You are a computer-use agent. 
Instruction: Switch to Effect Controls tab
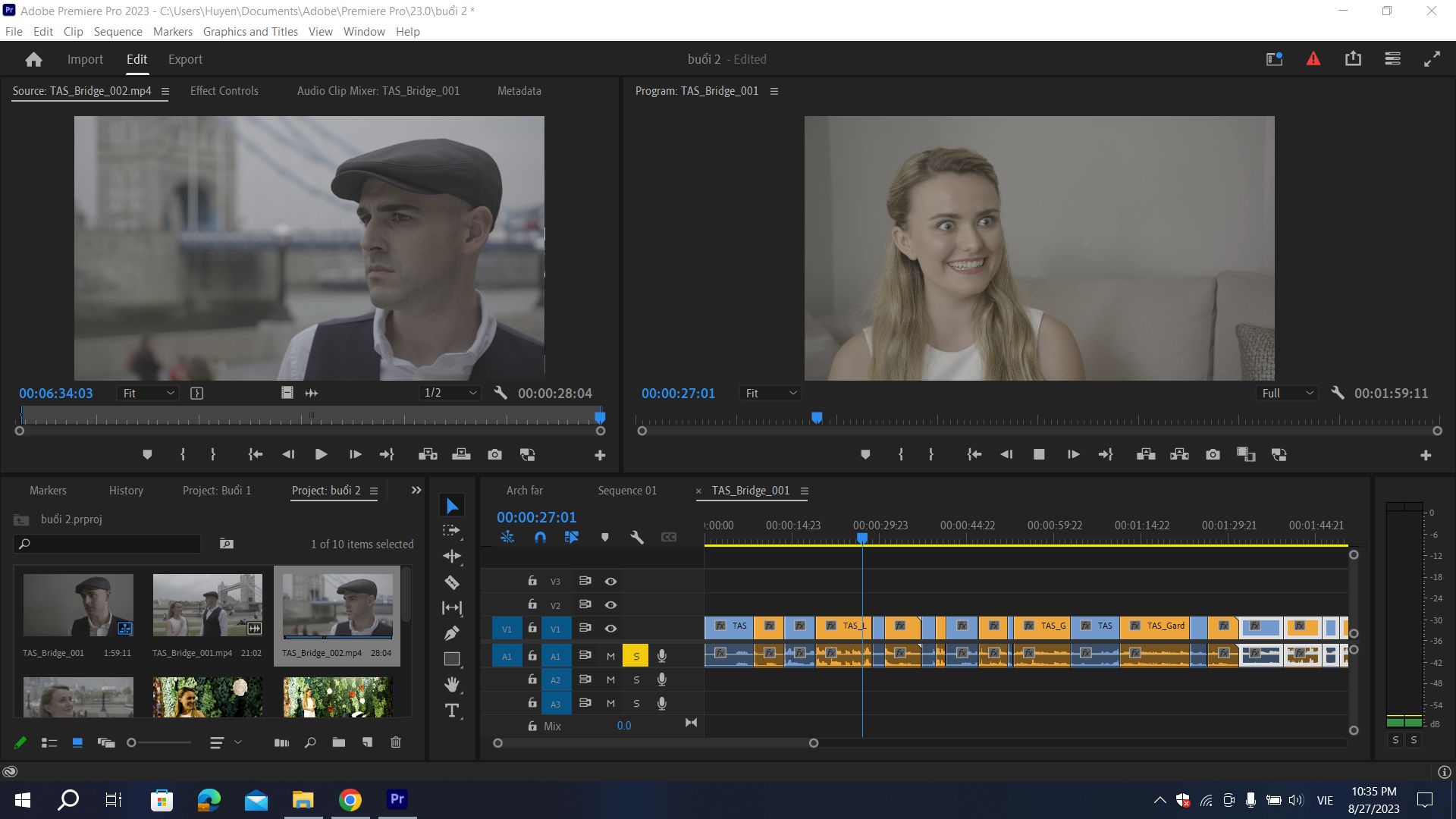coord(224,90)
